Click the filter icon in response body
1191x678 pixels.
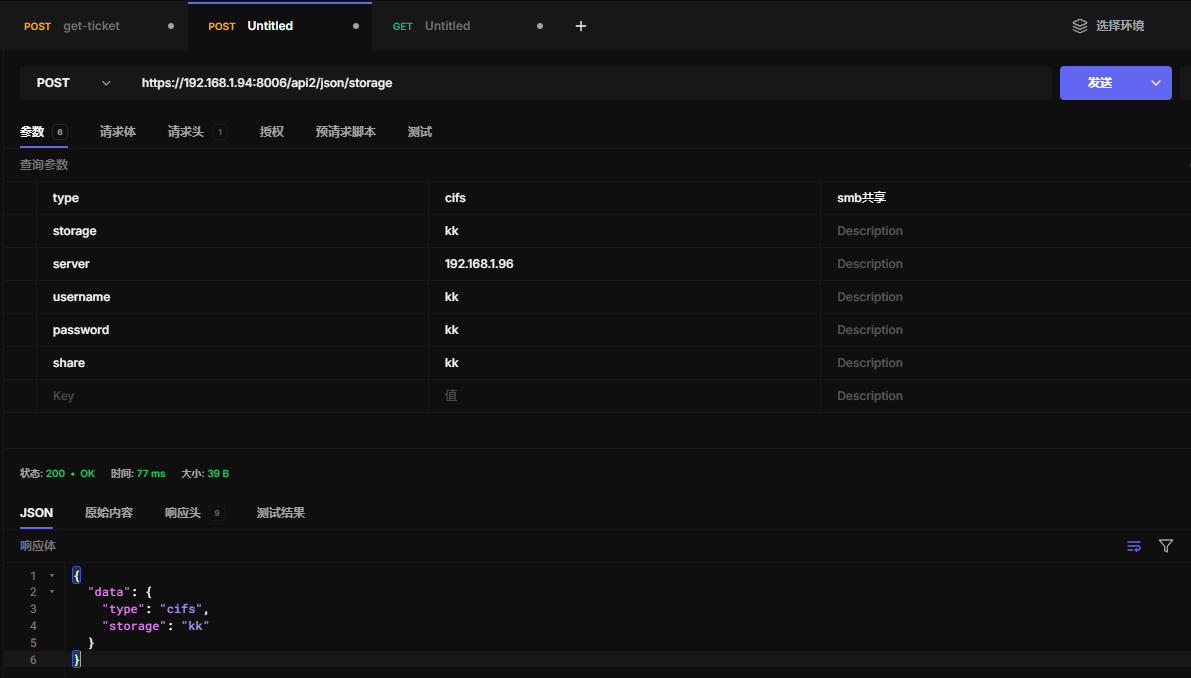point(1165,546)
